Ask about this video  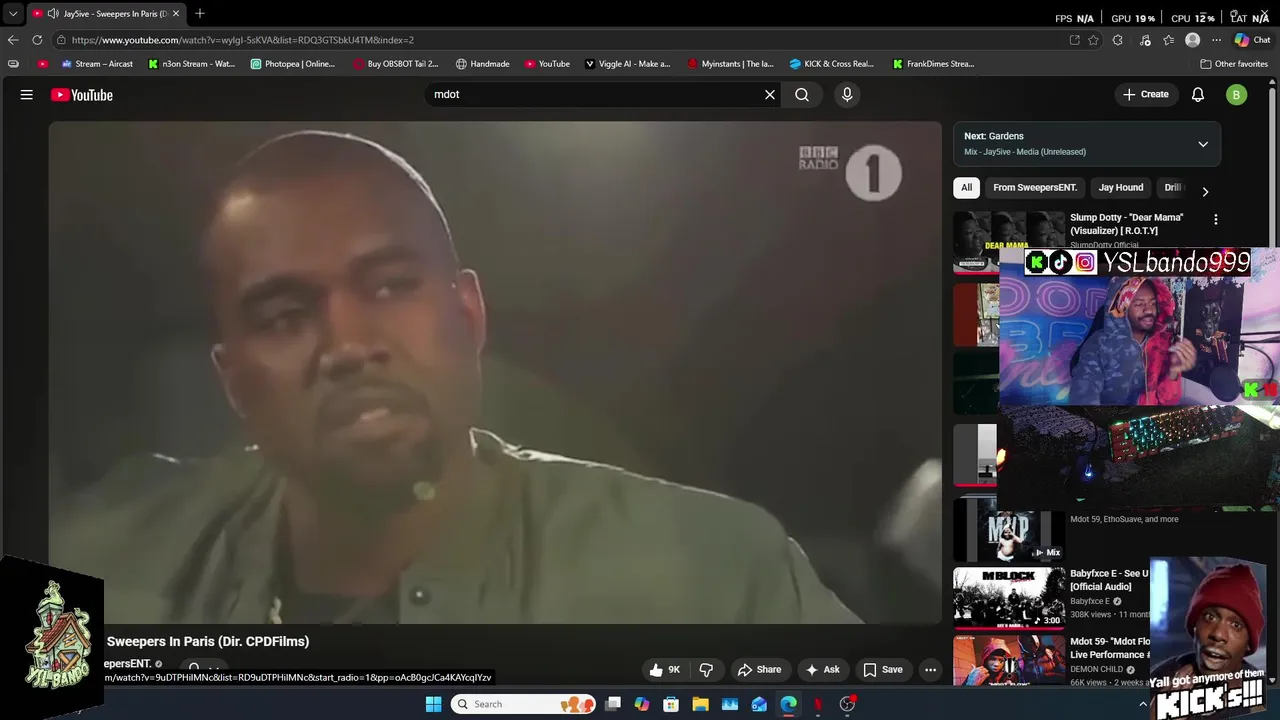click(x=824, y=670)
